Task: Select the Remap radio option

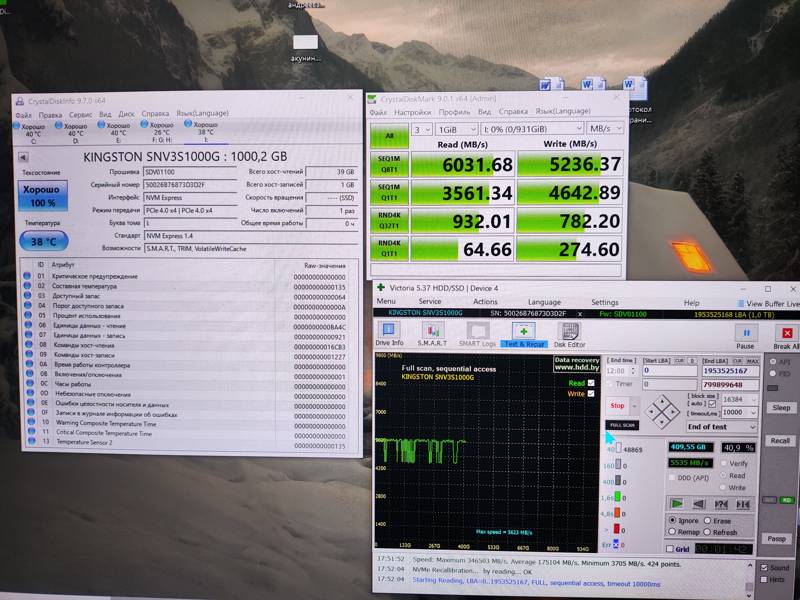Action: (673, 532)
